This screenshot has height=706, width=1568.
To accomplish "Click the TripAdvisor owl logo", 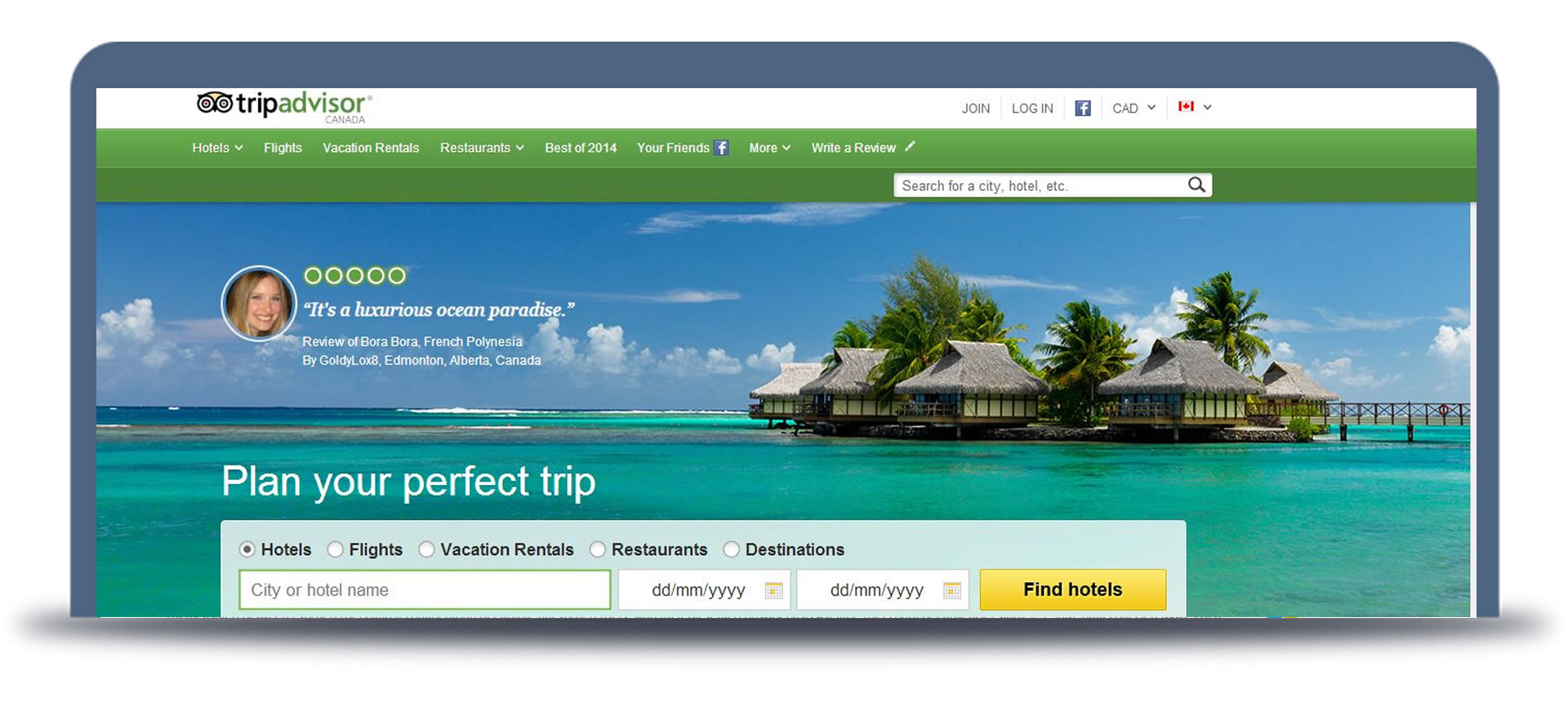I will [x=215, y=103].
